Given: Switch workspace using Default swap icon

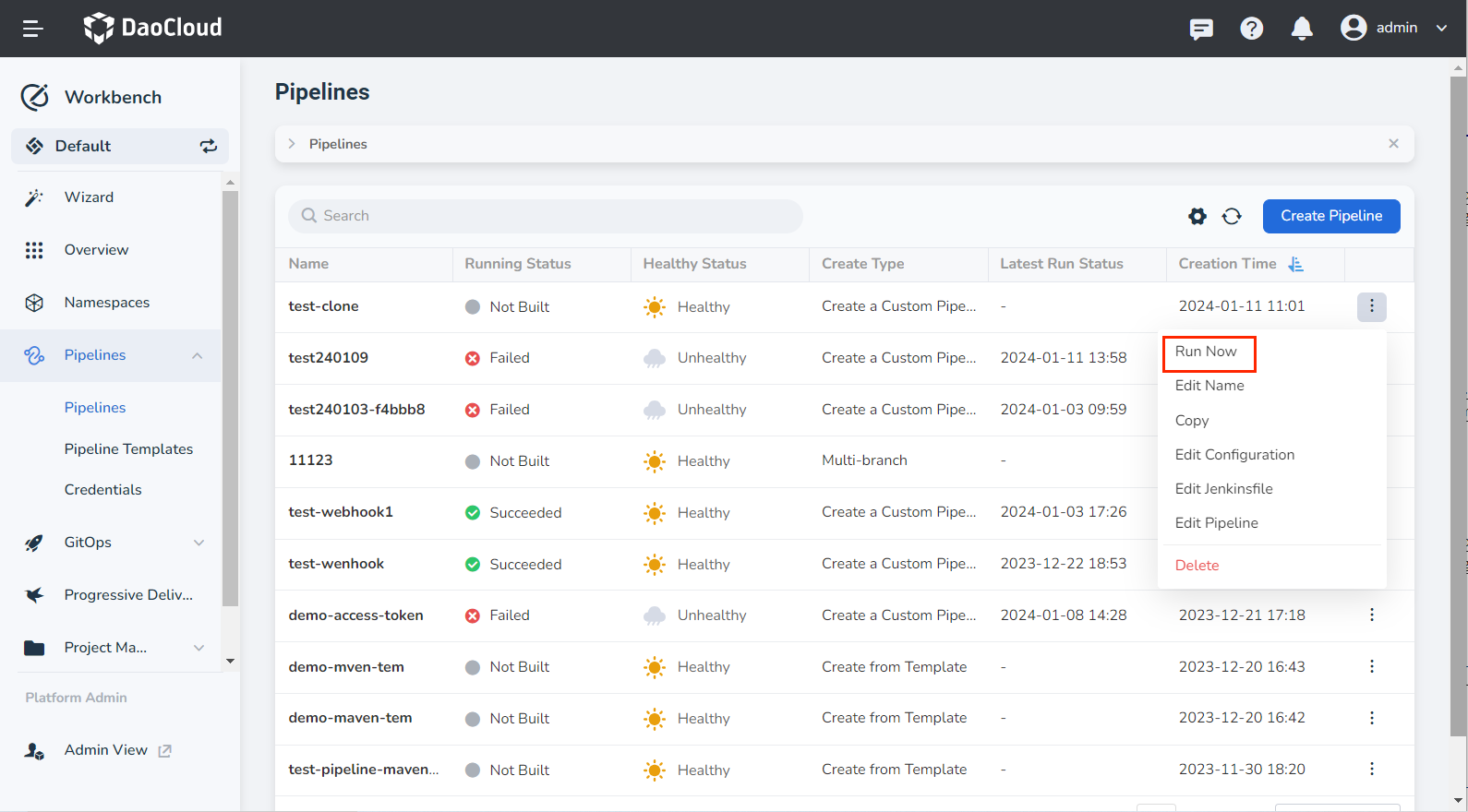Looking at the screenshot, I should 209,146.
